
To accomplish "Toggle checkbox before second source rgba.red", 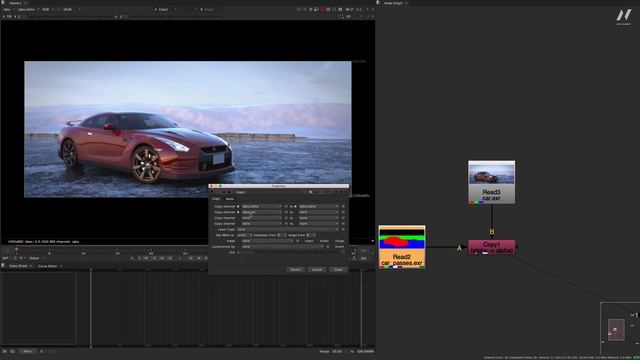I will [x=238, y=212].
